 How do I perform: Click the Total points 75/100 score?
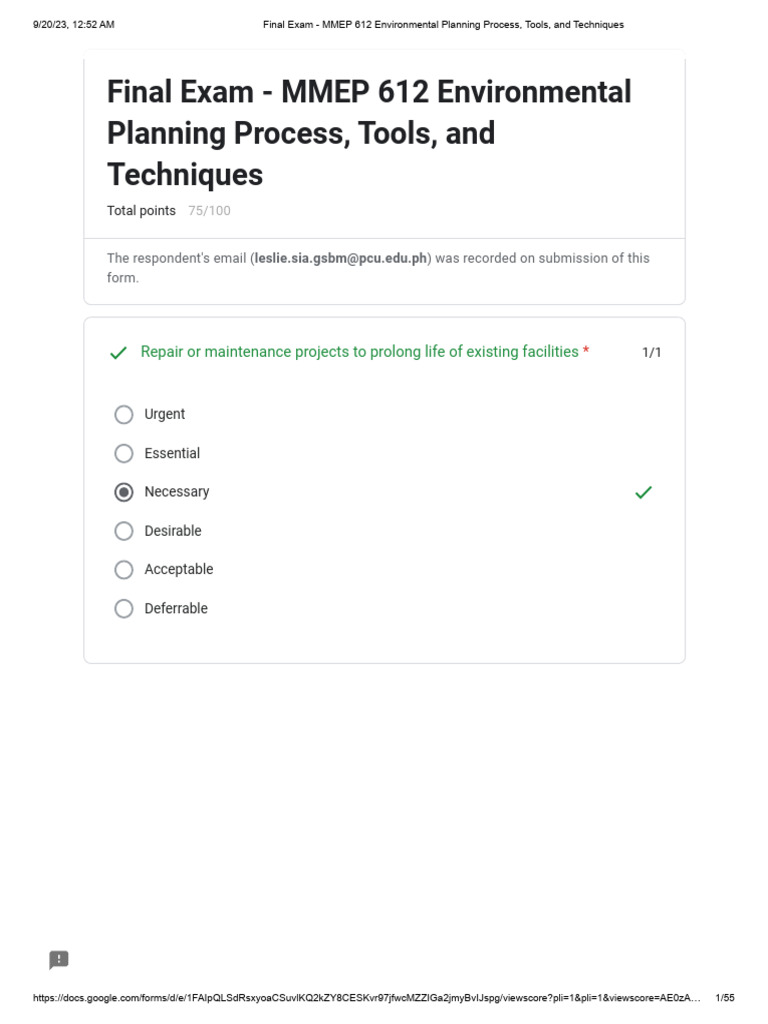[169, 211]
